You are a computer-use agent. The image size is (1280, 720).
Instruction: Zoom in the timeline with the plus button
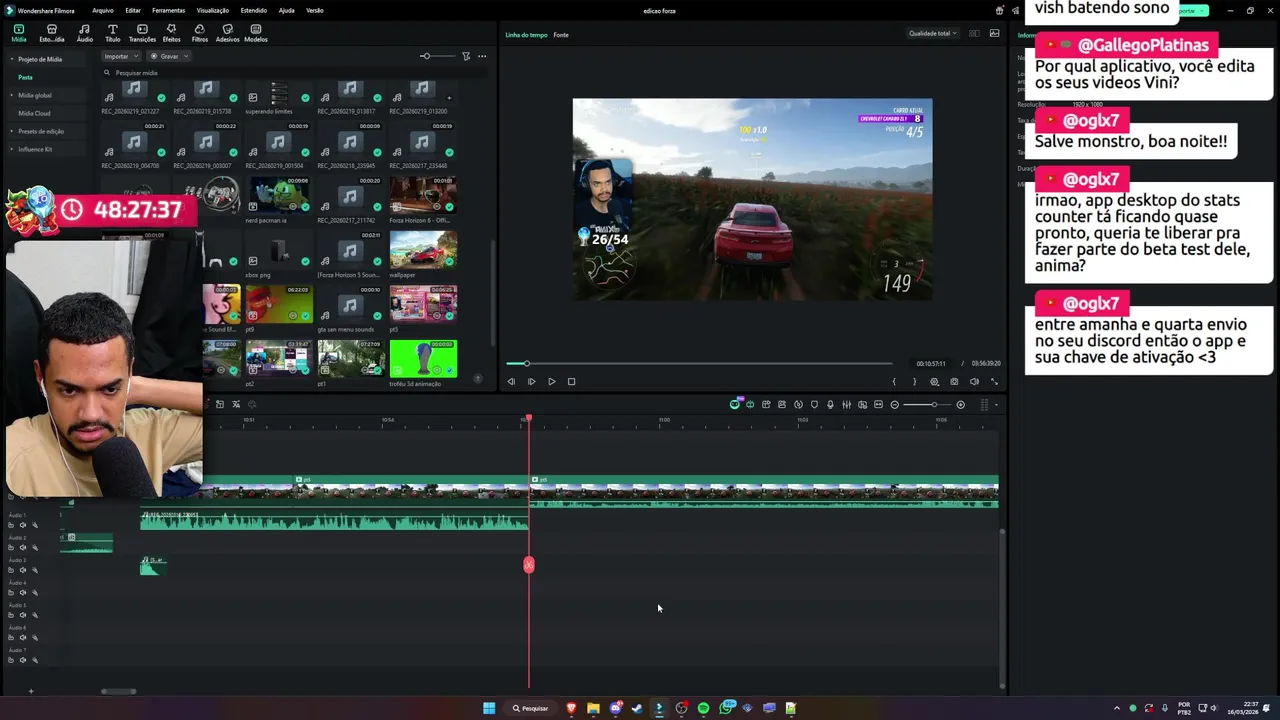(x=960, y=404)
